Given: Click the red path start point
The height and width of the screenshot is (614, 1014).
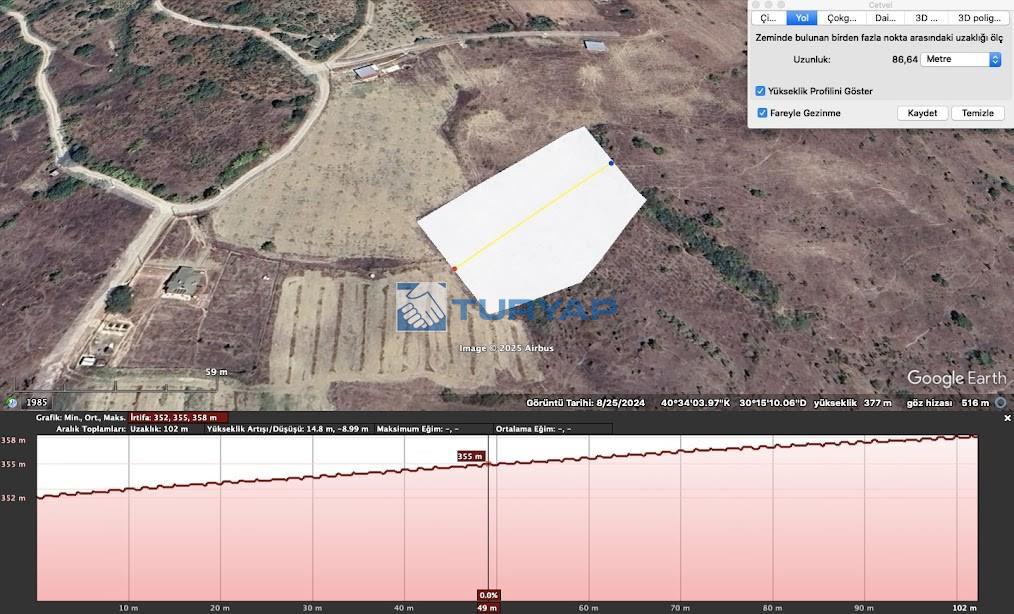Looking at the screenshot, I should click(454, 269).
